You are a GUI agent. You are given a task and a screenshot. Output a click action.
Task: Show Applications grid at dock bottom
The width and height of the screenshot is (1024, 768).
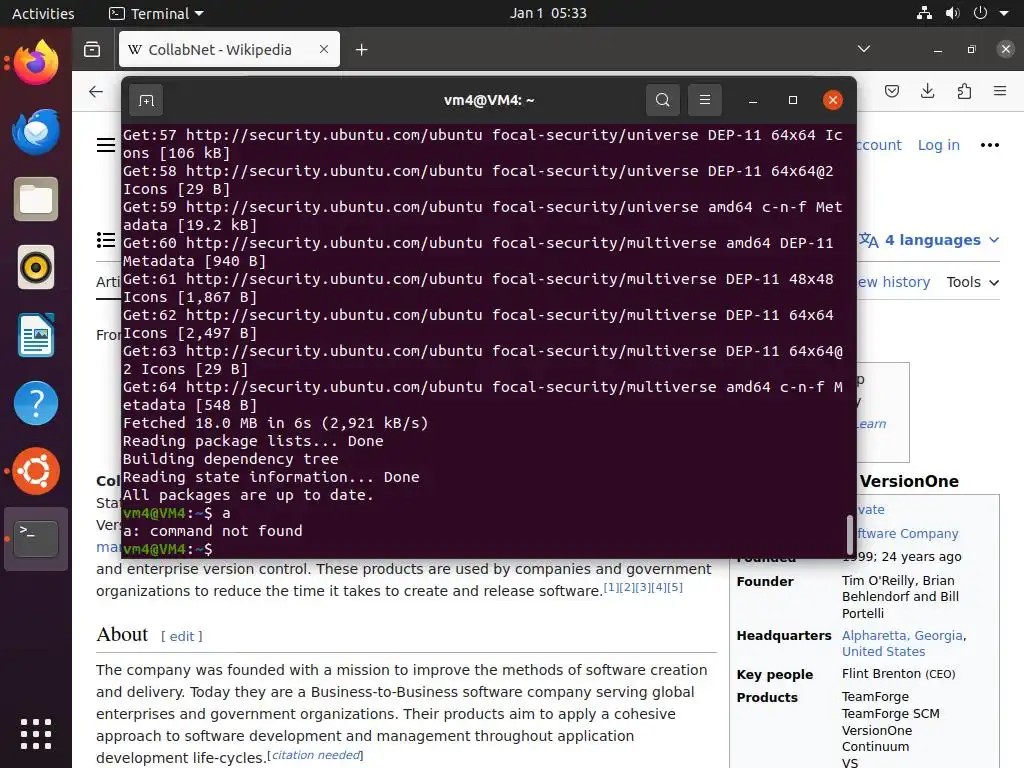[36, 734]
